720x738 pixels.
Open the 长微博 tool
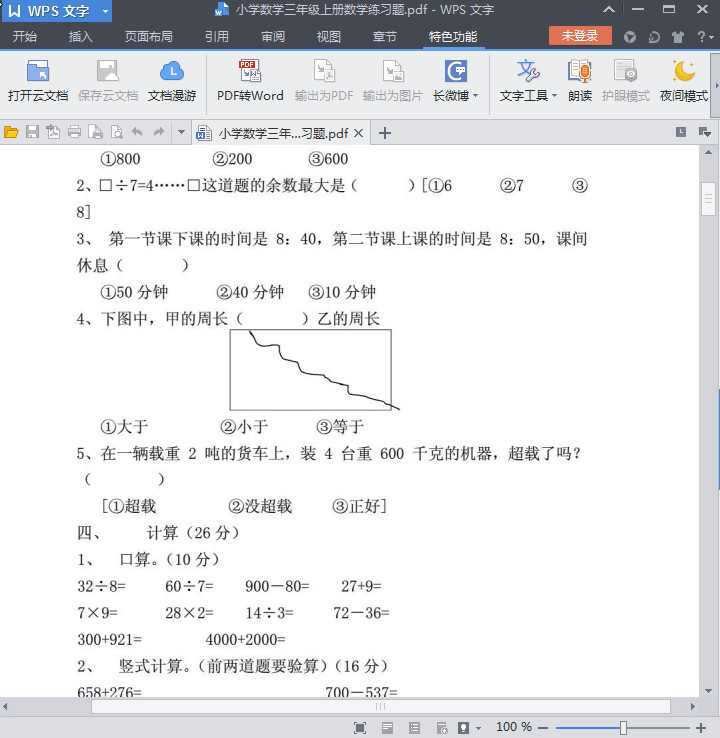point(456,80)
